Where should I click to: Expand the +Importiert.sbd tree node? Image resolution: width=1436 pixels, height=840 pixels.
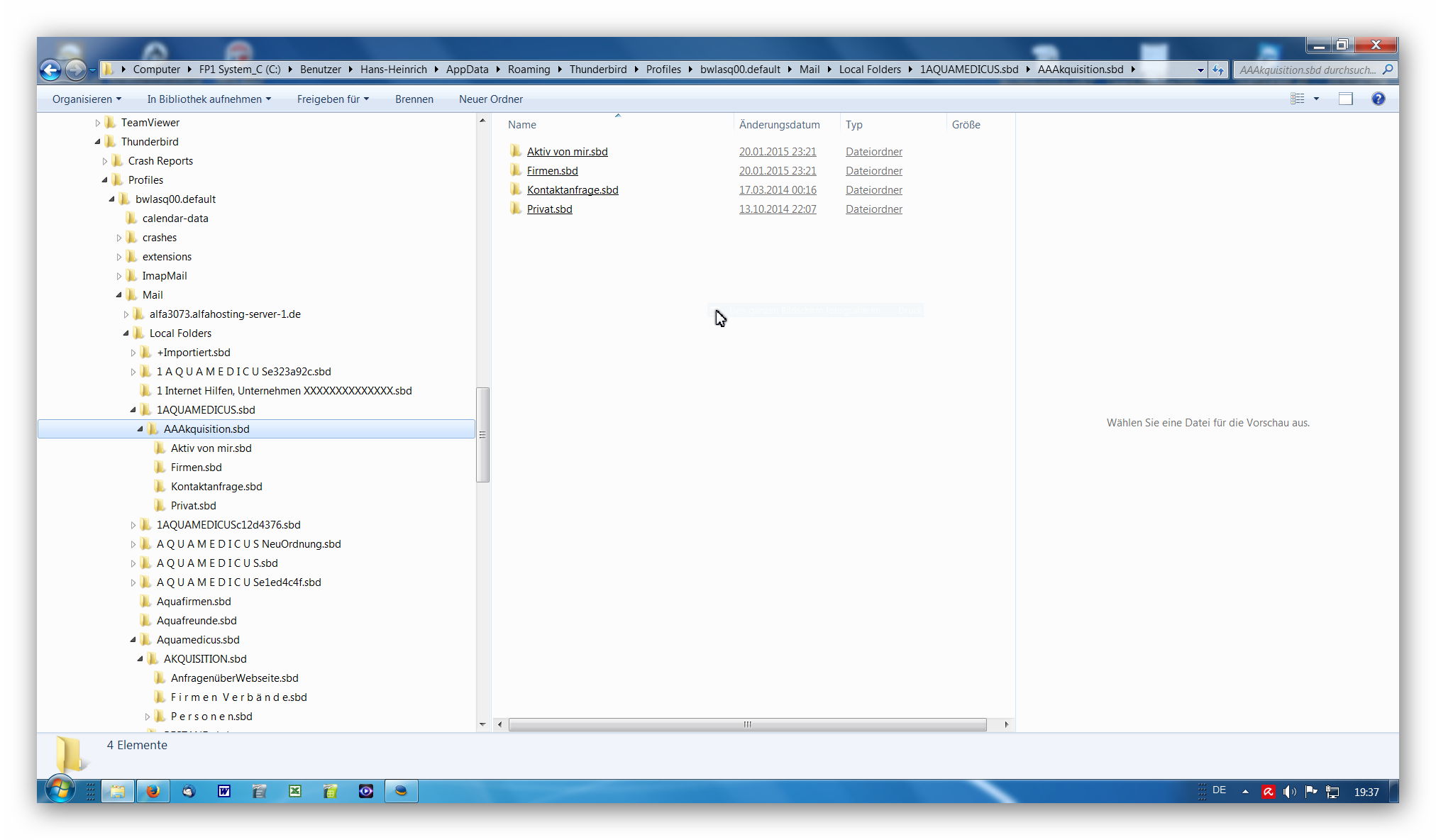tap(133, 353)
